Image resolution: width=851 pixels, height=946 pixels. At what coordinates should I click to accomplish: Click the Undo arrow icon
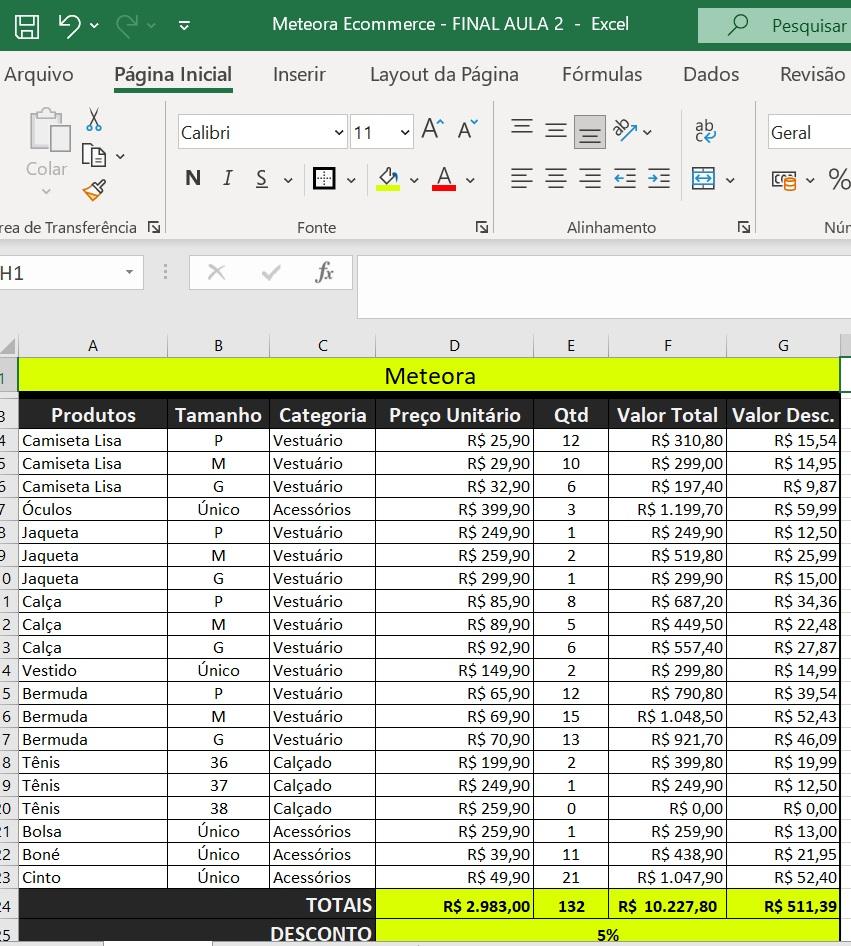(69, 25)
